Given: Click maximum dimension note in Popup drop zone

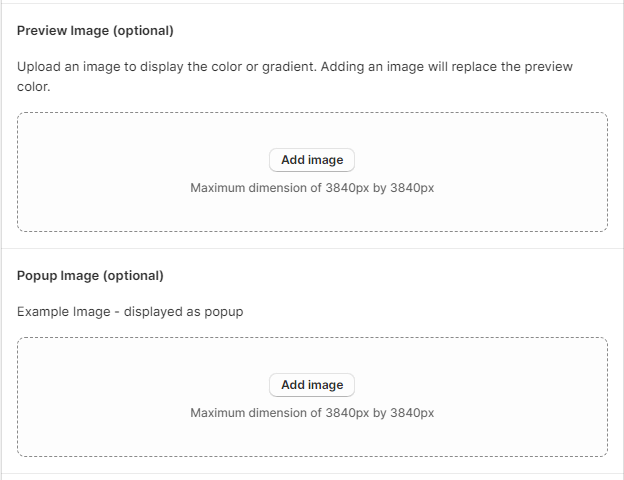Looking at the screenshot, I should (312, 413).
